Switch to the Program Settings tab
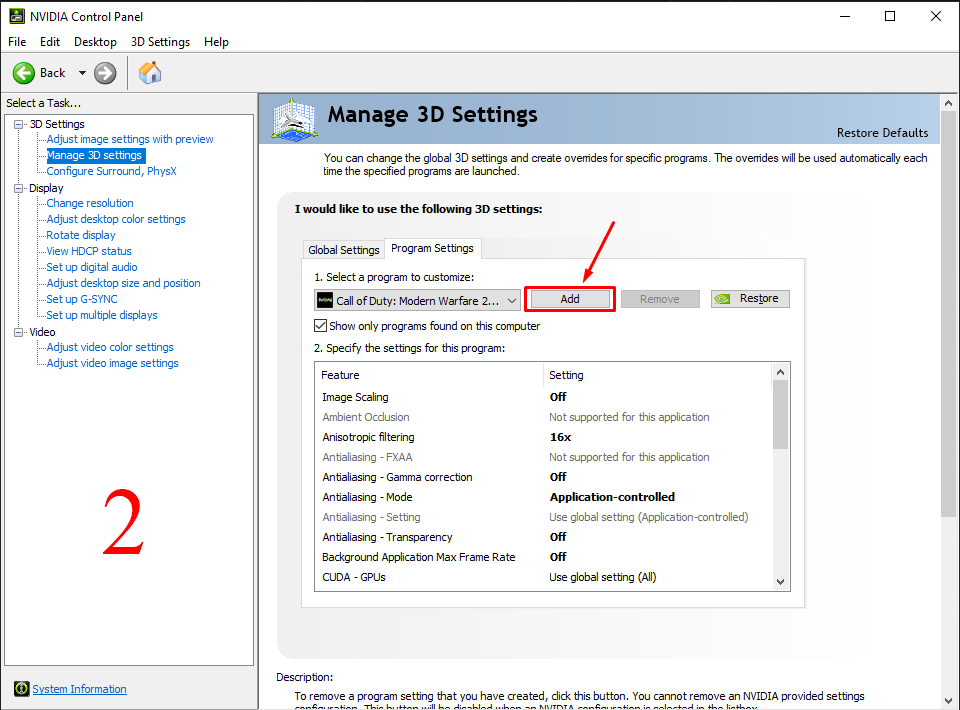This screenshot has width=960, height=710. [432, 248]
